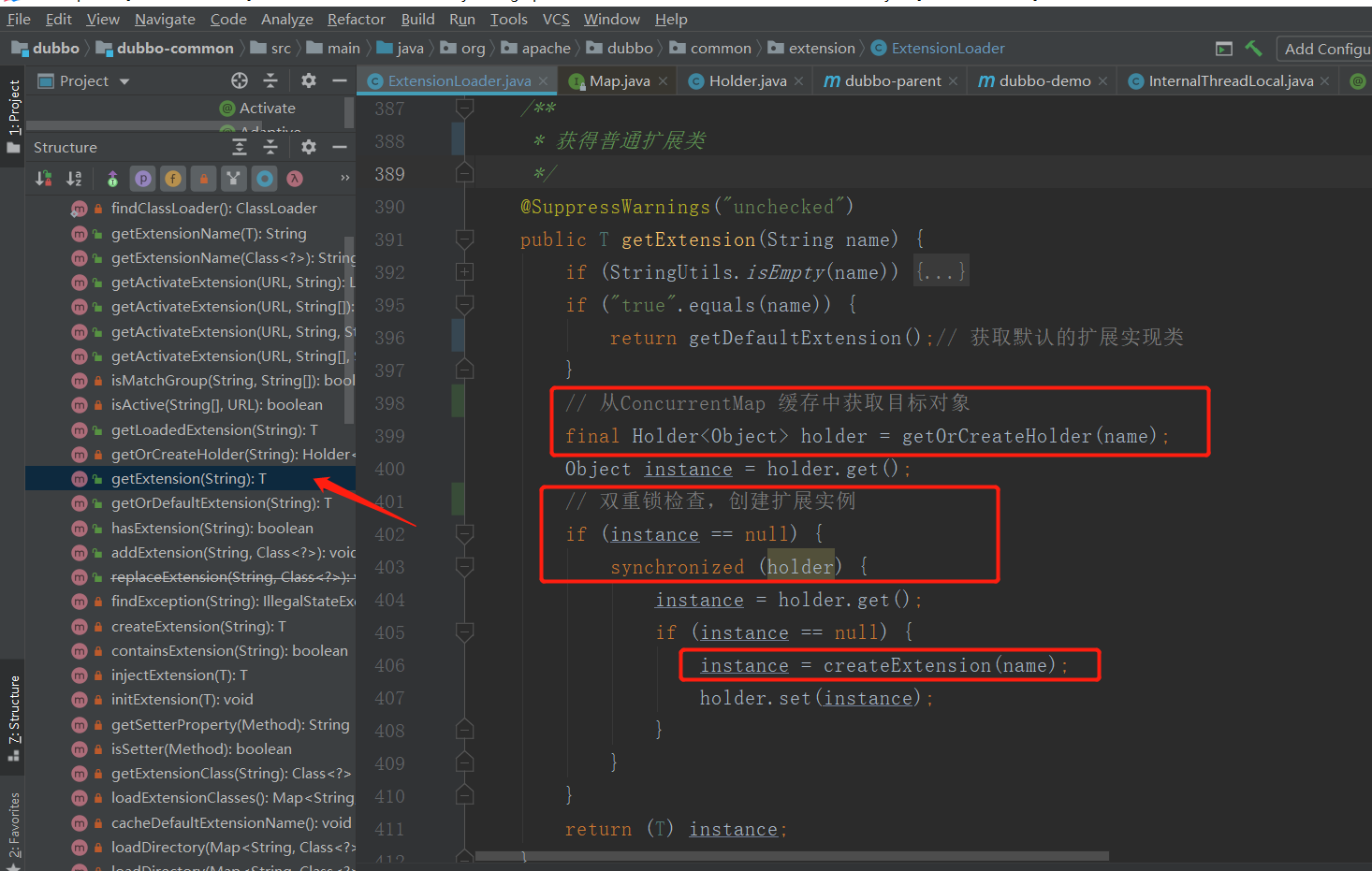This screenshot has width=1372, height=871.
Task: Collapse all nodes in Structure panel
Action: point(270,147)
